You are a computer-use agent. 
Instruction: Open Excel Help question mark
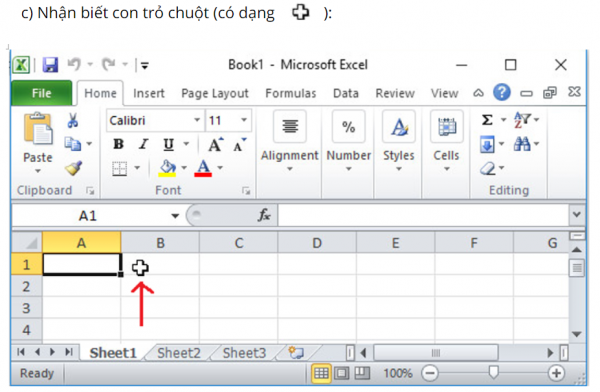[502, 93]
